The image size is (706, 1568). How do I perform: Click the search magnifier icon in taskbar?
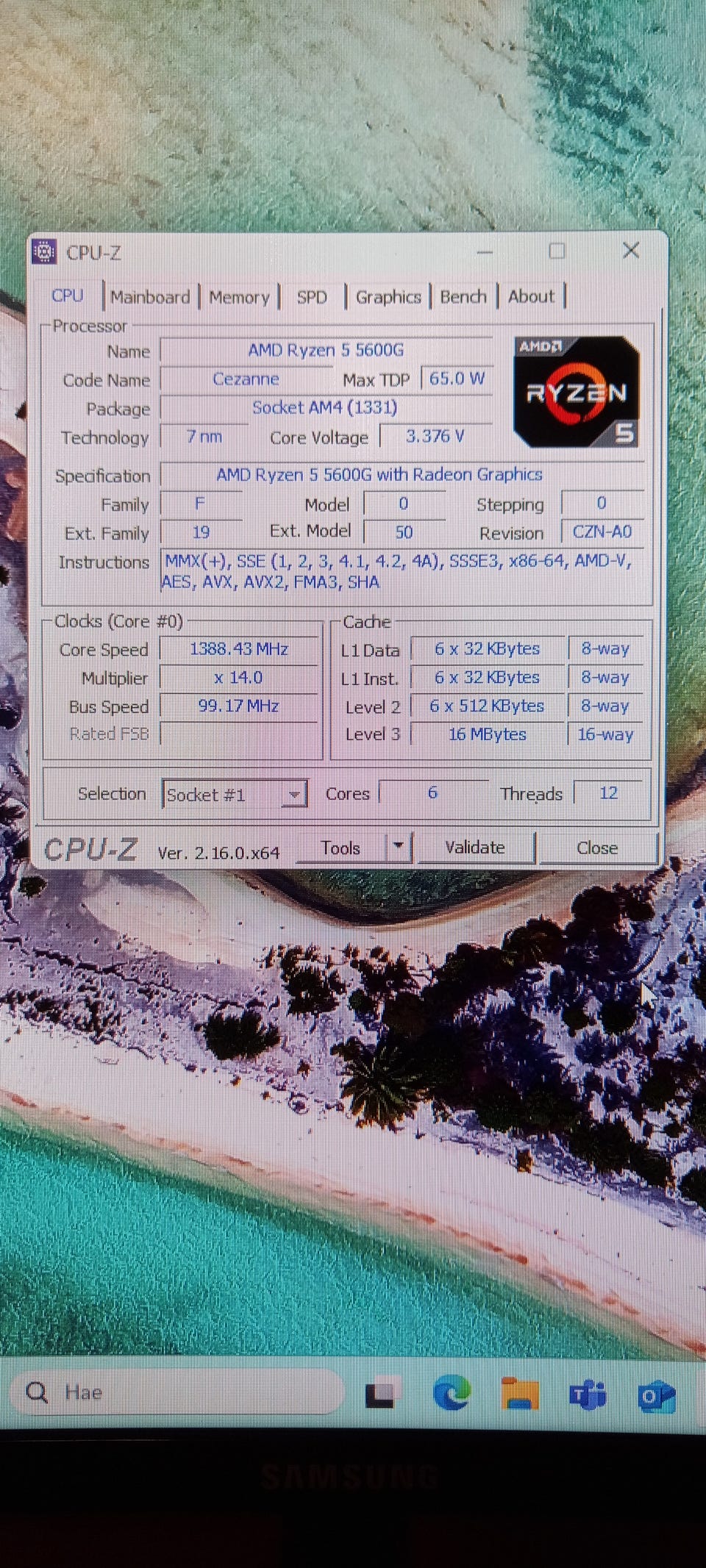point(37,1392)
